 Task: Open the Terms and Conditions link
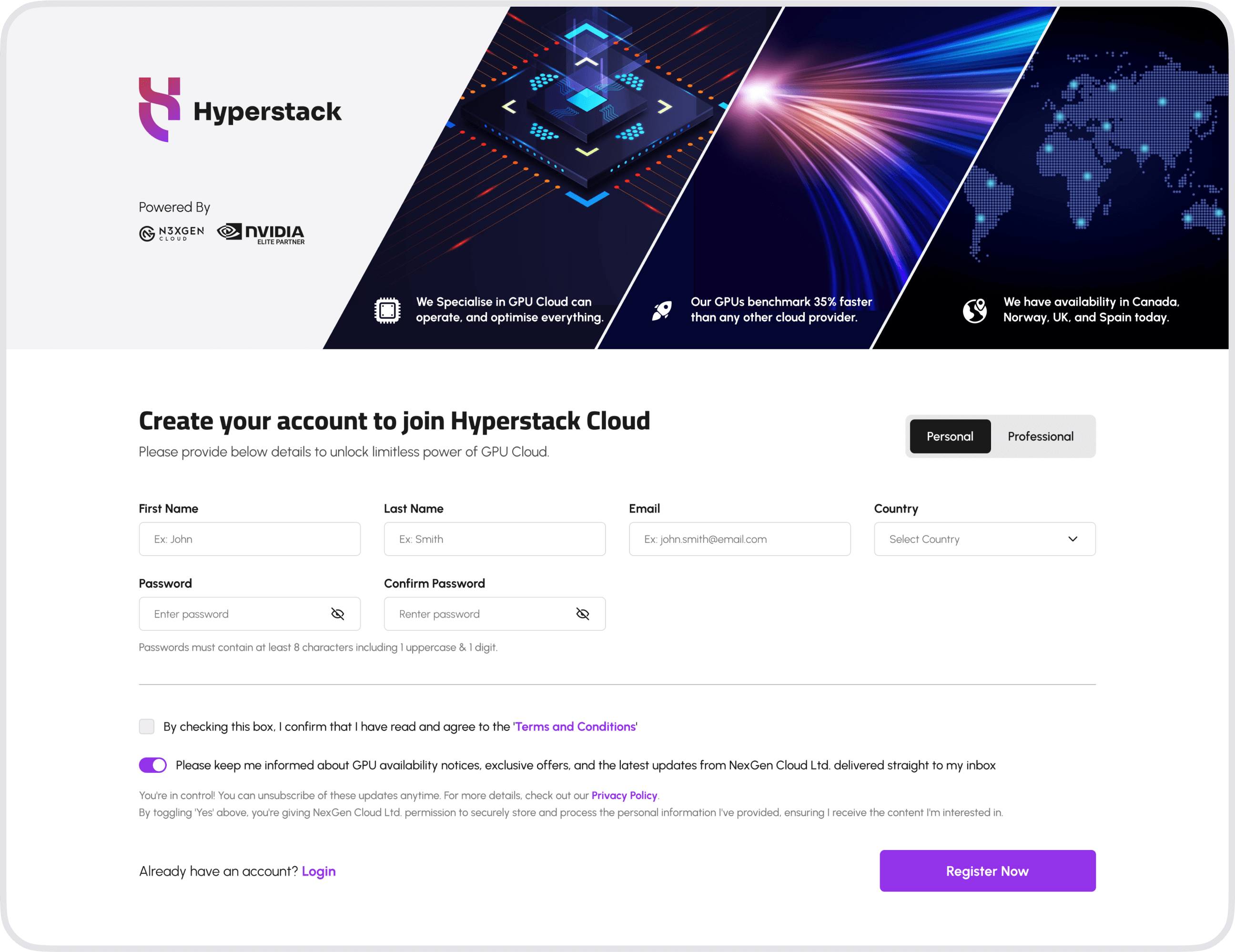click(575, 727)
